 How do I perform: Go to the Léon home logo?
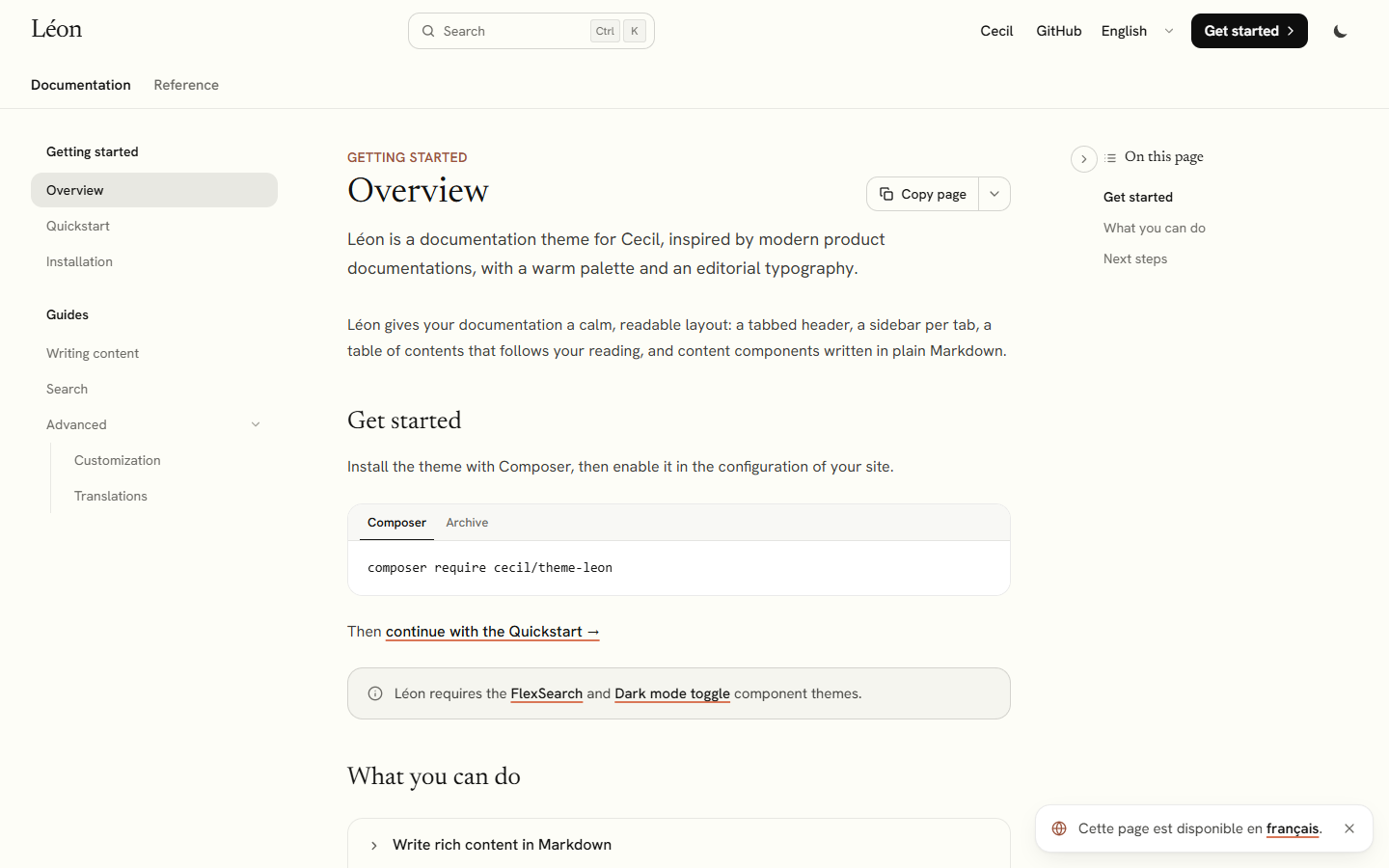[57, 29]
